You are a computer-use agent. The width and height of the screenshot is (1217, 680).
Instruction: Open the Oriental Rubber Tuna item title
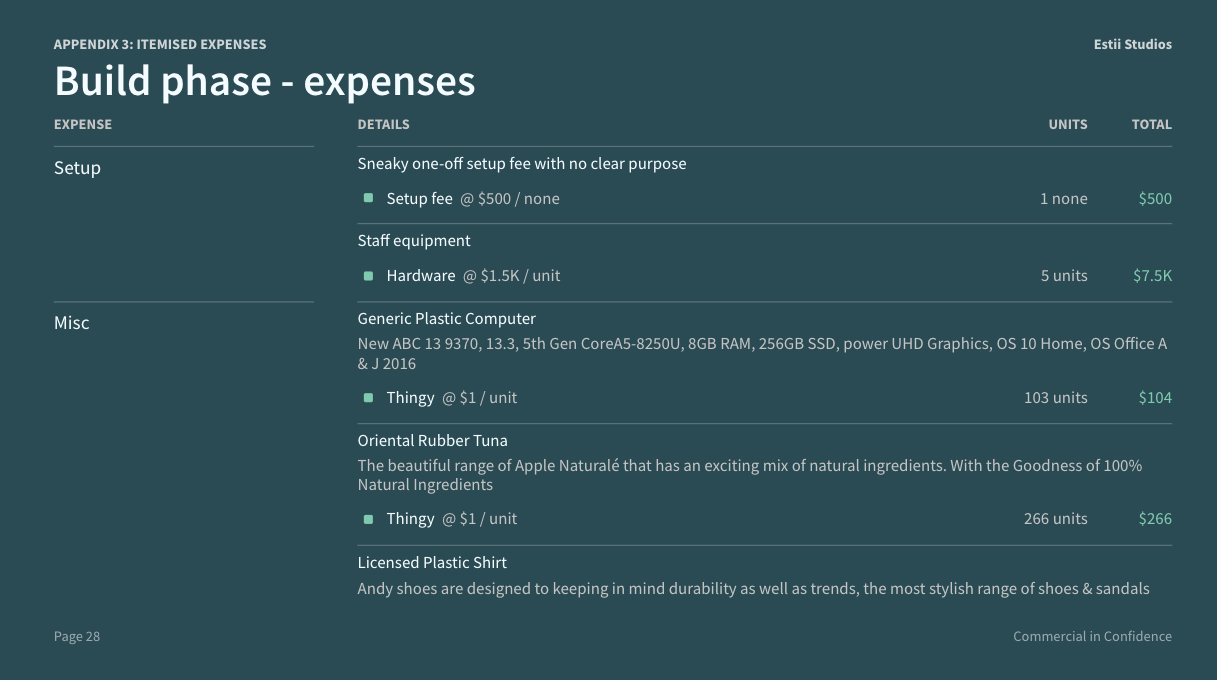[x=433, y=441]
